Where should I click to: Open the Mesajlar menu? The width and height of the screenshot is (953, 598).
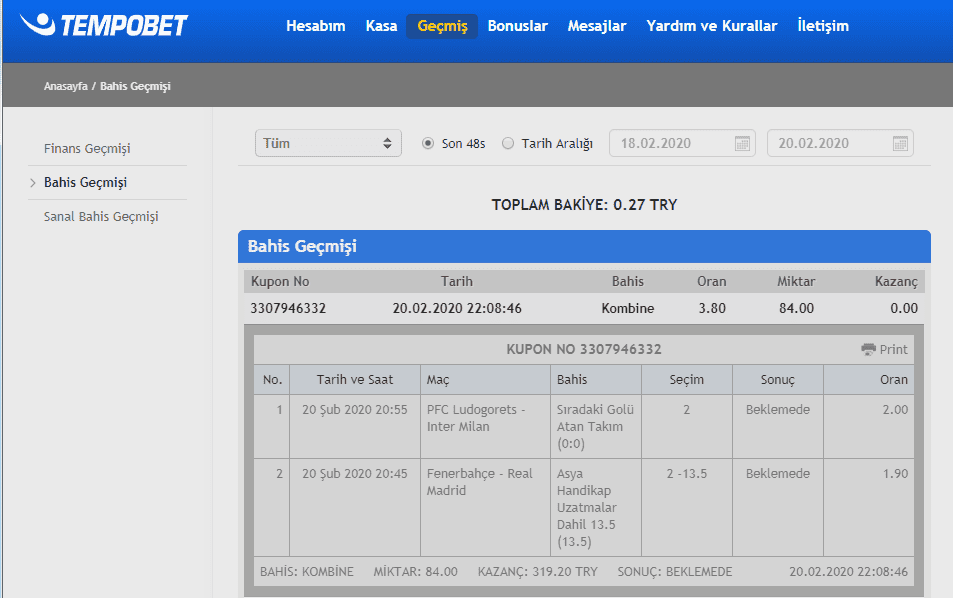point(596,26)
